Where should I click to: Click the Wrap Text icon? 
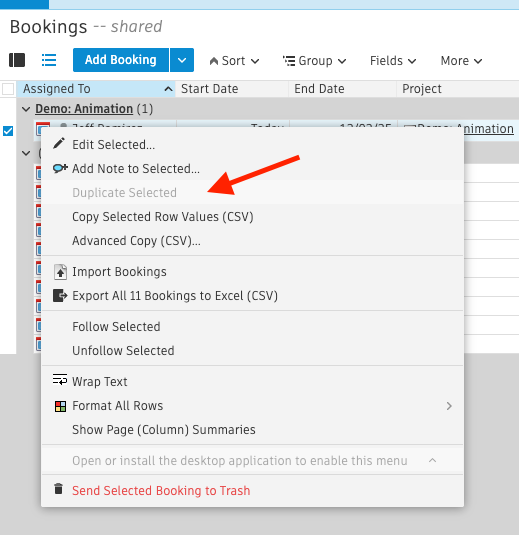pos(60,380)
